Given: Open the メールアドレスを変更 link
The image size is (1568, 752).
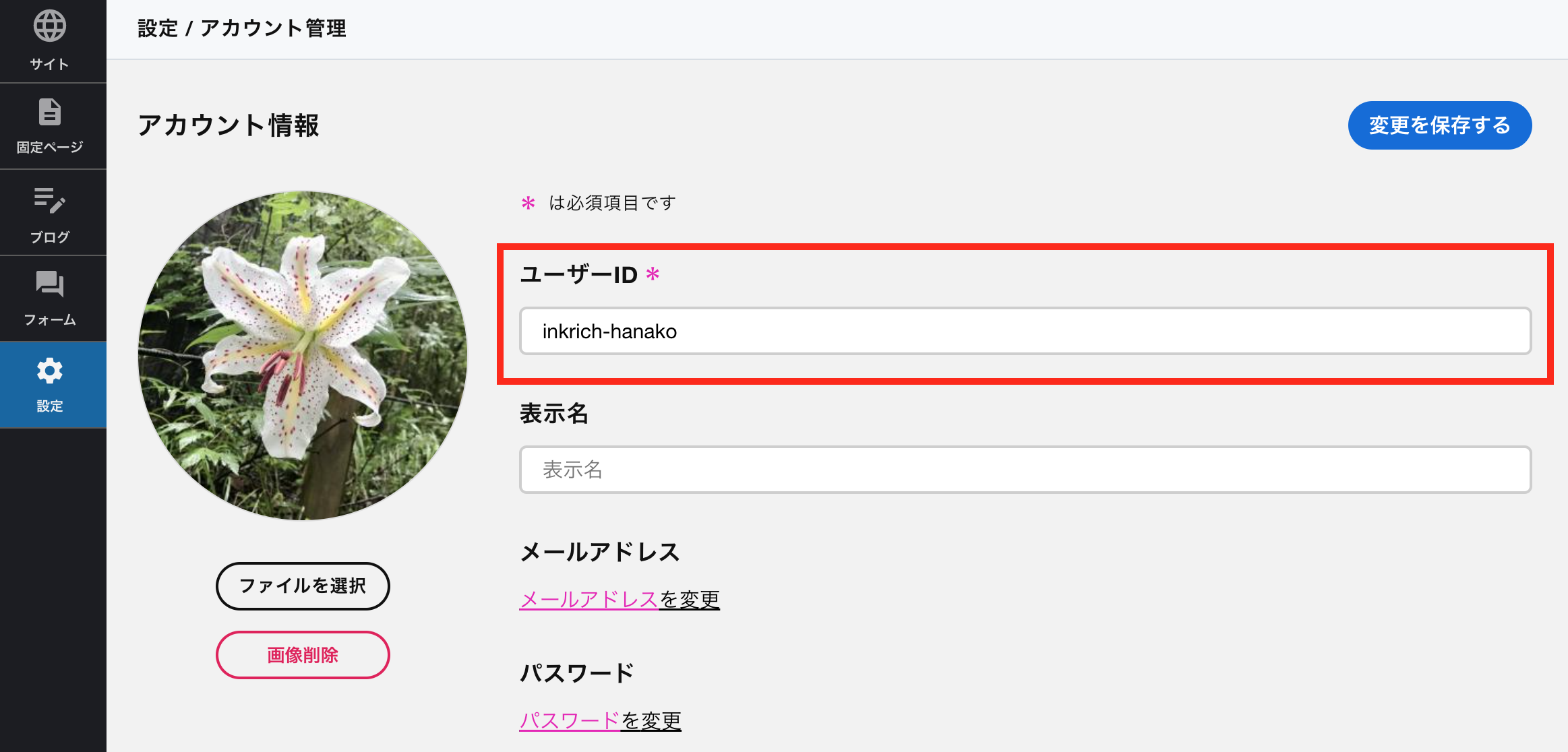Looking at the screenshot, I should (620, 600).
